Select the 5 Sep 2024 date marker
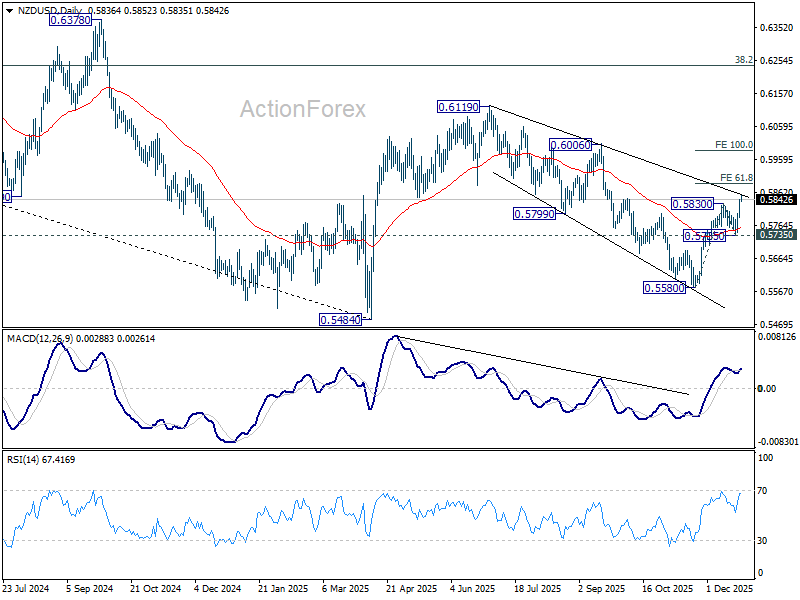The image size is (800, 600). pos(90,588)
